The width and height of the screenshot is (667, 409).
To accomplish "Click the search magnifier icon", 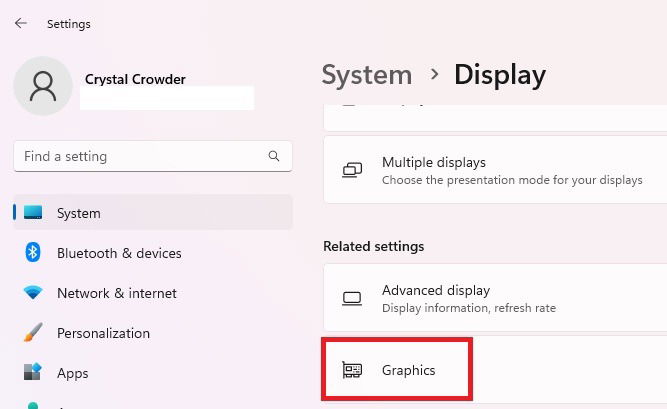I will point(274,156).
